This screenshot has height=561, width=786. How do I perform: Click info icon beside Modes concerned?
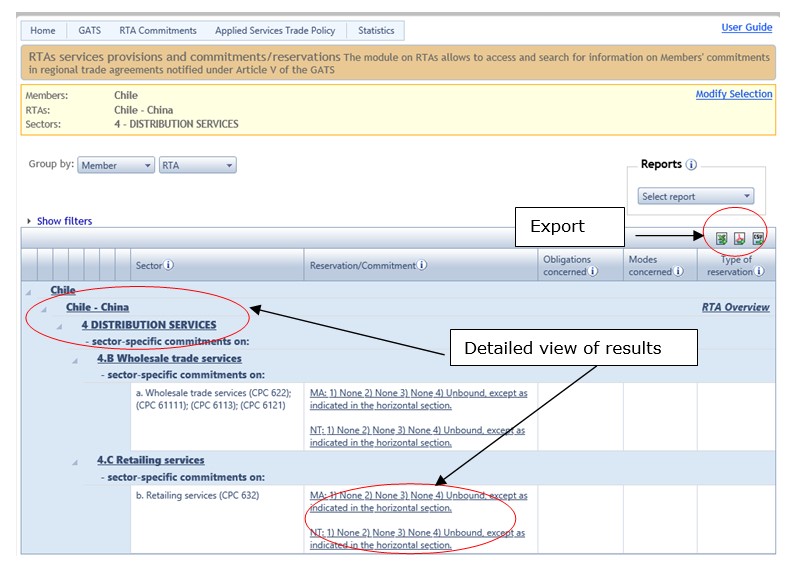[x=678, y=271]
